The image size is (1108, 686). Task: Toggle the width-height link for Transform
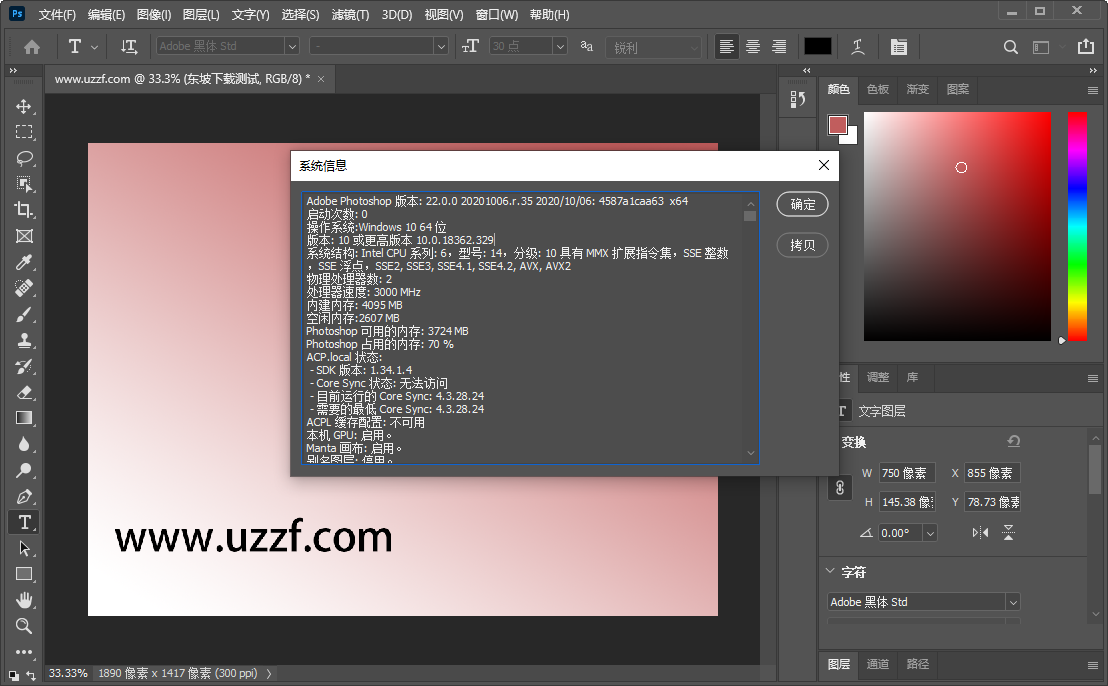tap(839, 487)
